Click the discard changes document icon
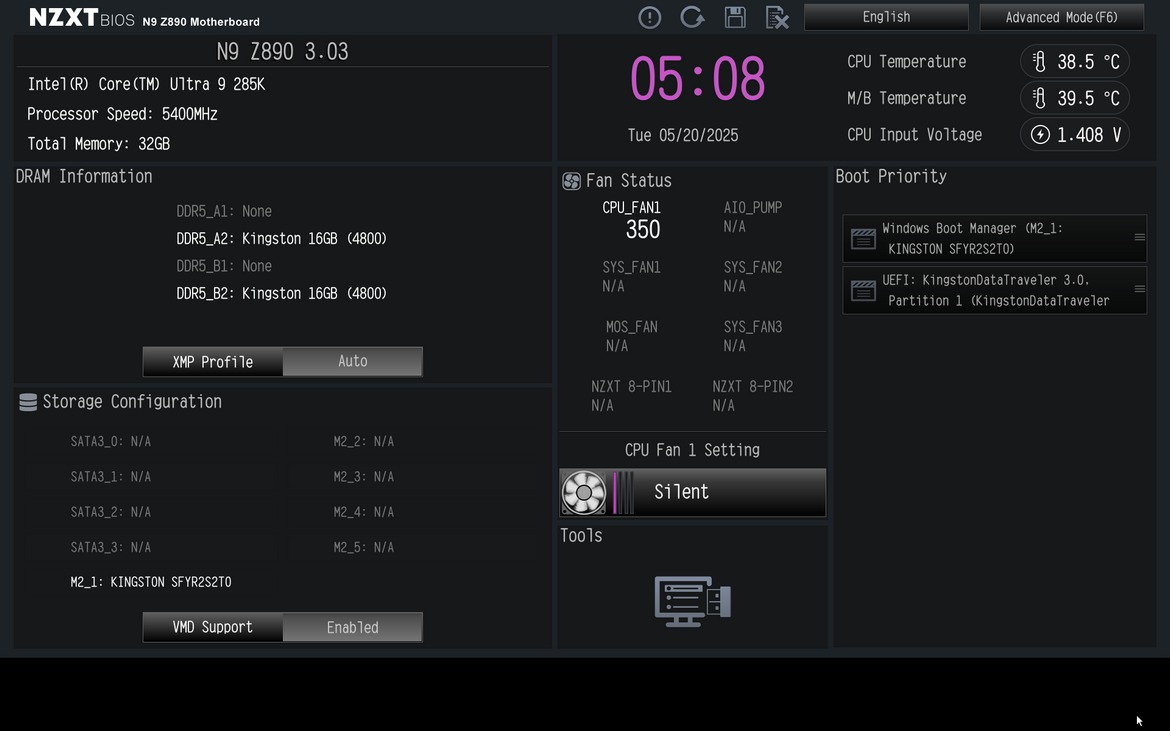The width and height of the screenshot is (1170, 731). coord(777,17)
